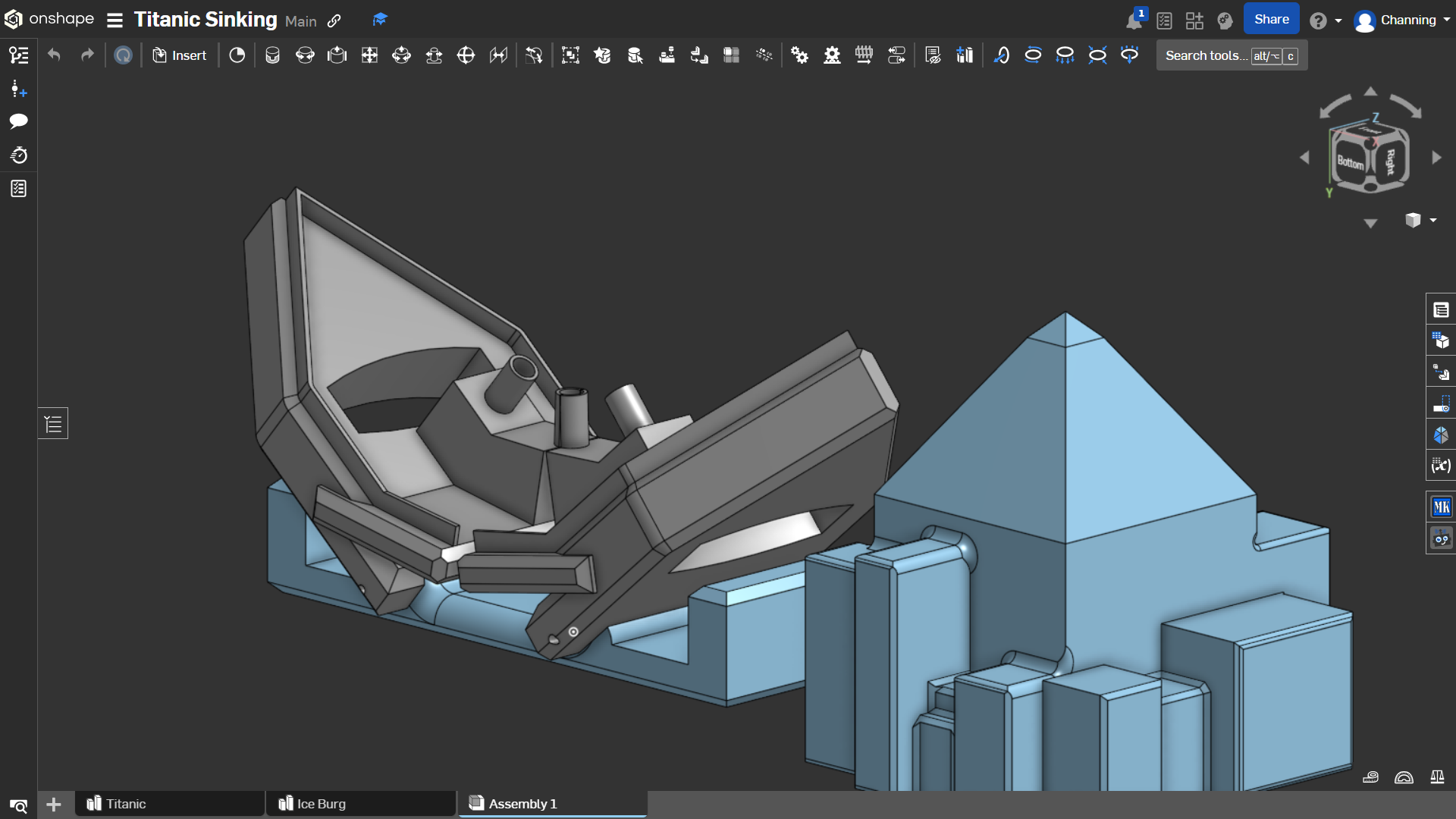Toggle the Select other pie tool
1456x819 pixels.
tap(237, 55)
